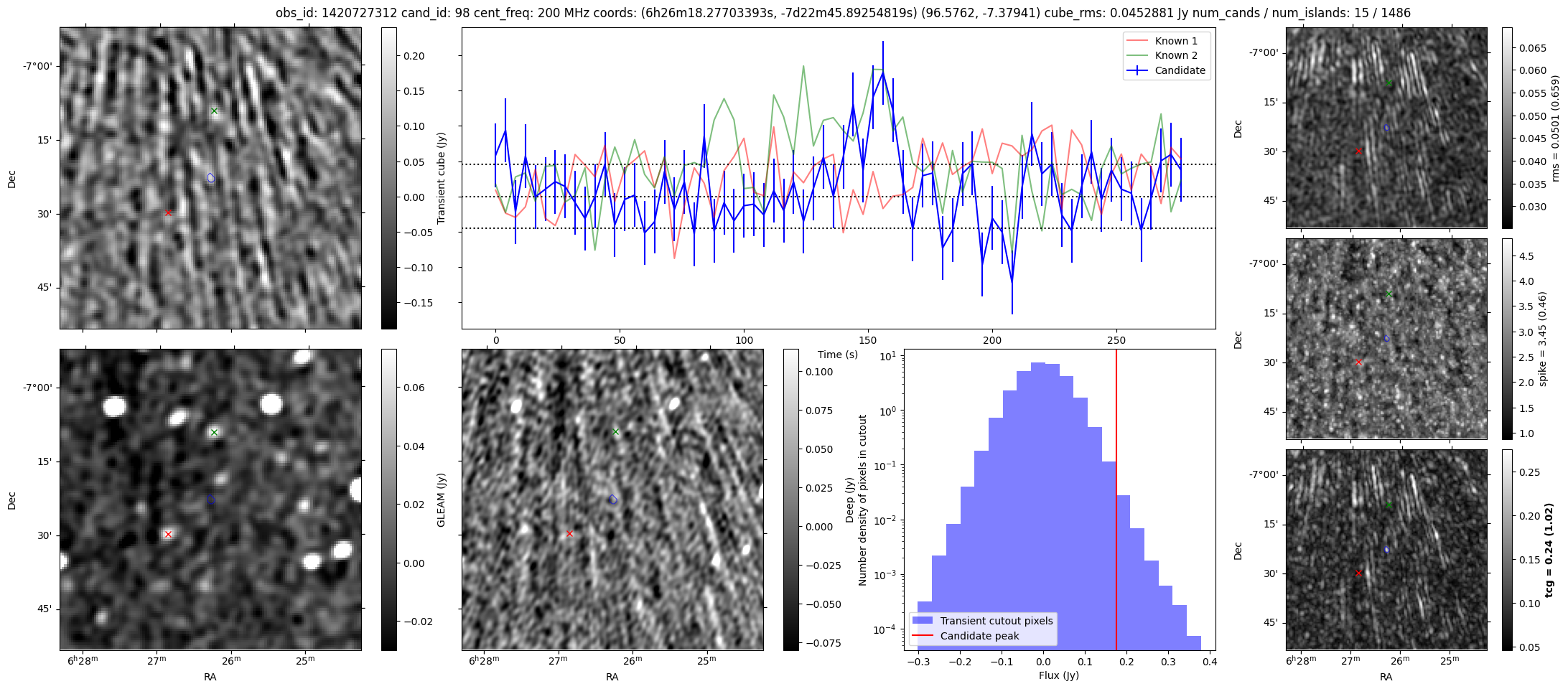1568x689 pixels.
Task: Click the red X marker in the GLEAM image
Action: tap(168, 534)
